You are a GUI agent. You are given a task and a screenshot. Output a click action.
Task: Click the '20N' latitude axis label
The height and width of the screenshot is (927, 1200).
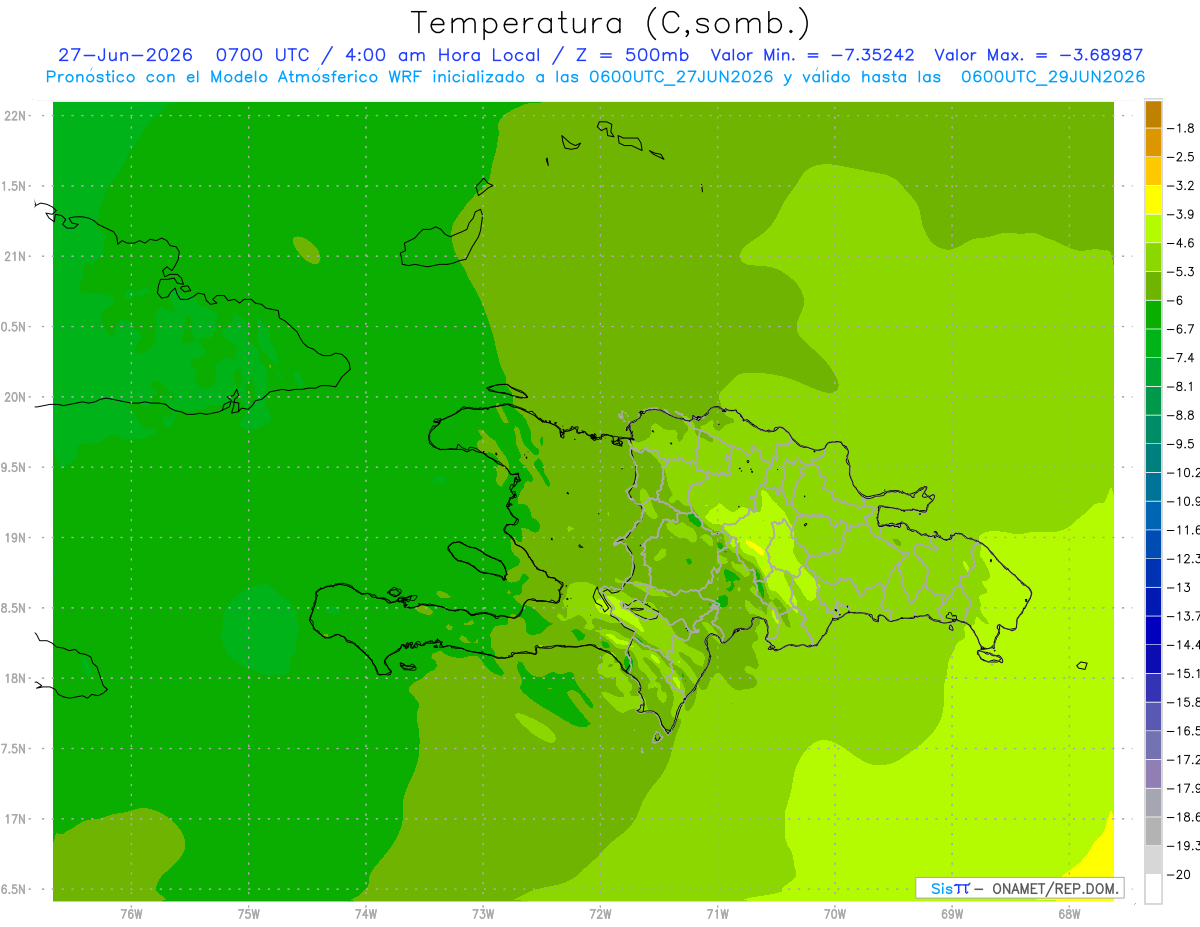pyautogui.click(x=16, y=397)
